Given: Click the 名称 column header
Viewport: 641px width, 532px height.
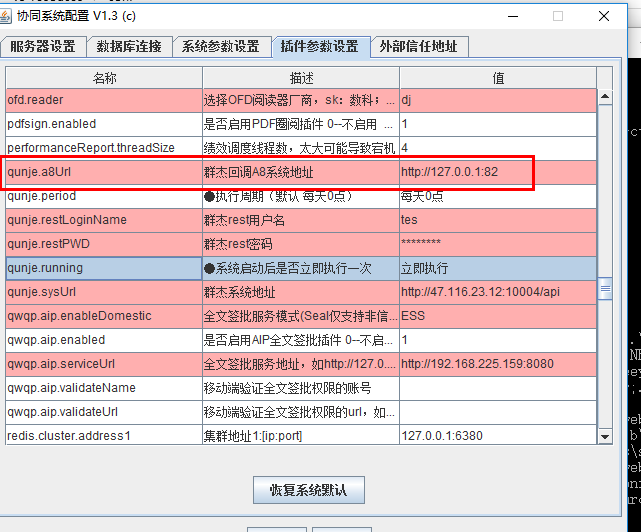Looking at the screenshot, I should coord(104,78).
